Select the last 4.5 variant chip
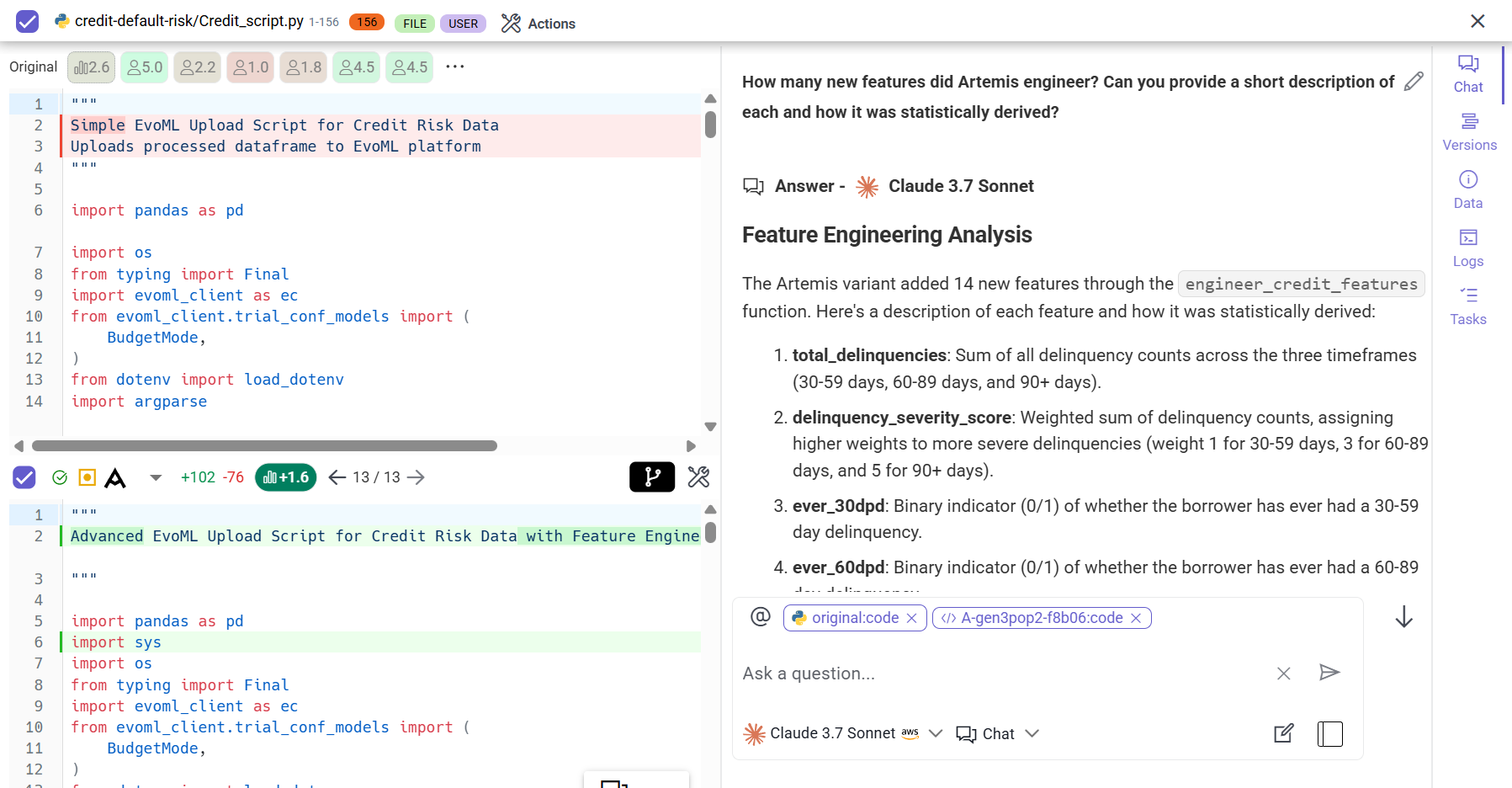The image size is (1512, 788). (410, 67)
